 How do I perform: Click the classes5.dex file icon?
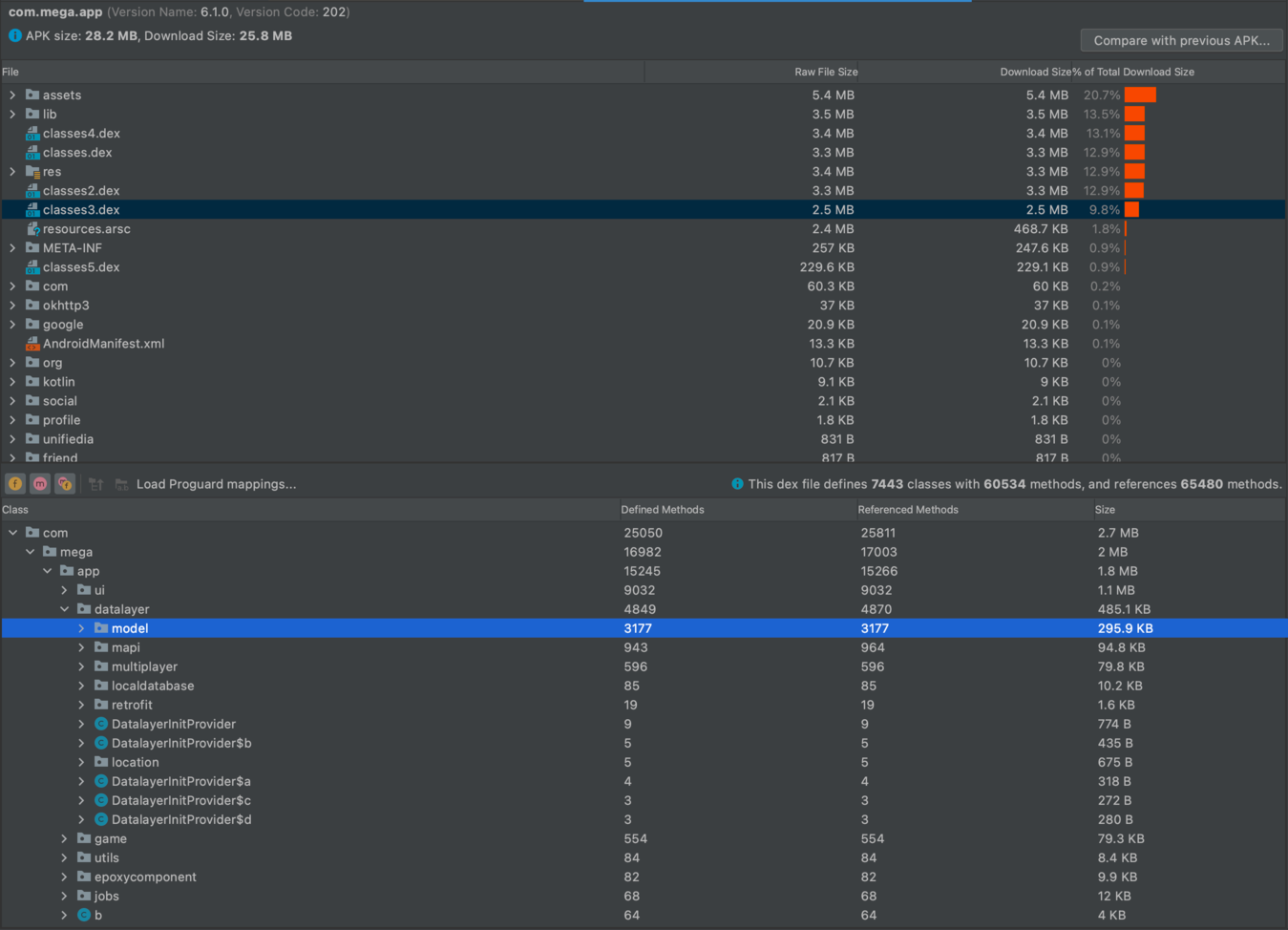click(x=32, y=267)
